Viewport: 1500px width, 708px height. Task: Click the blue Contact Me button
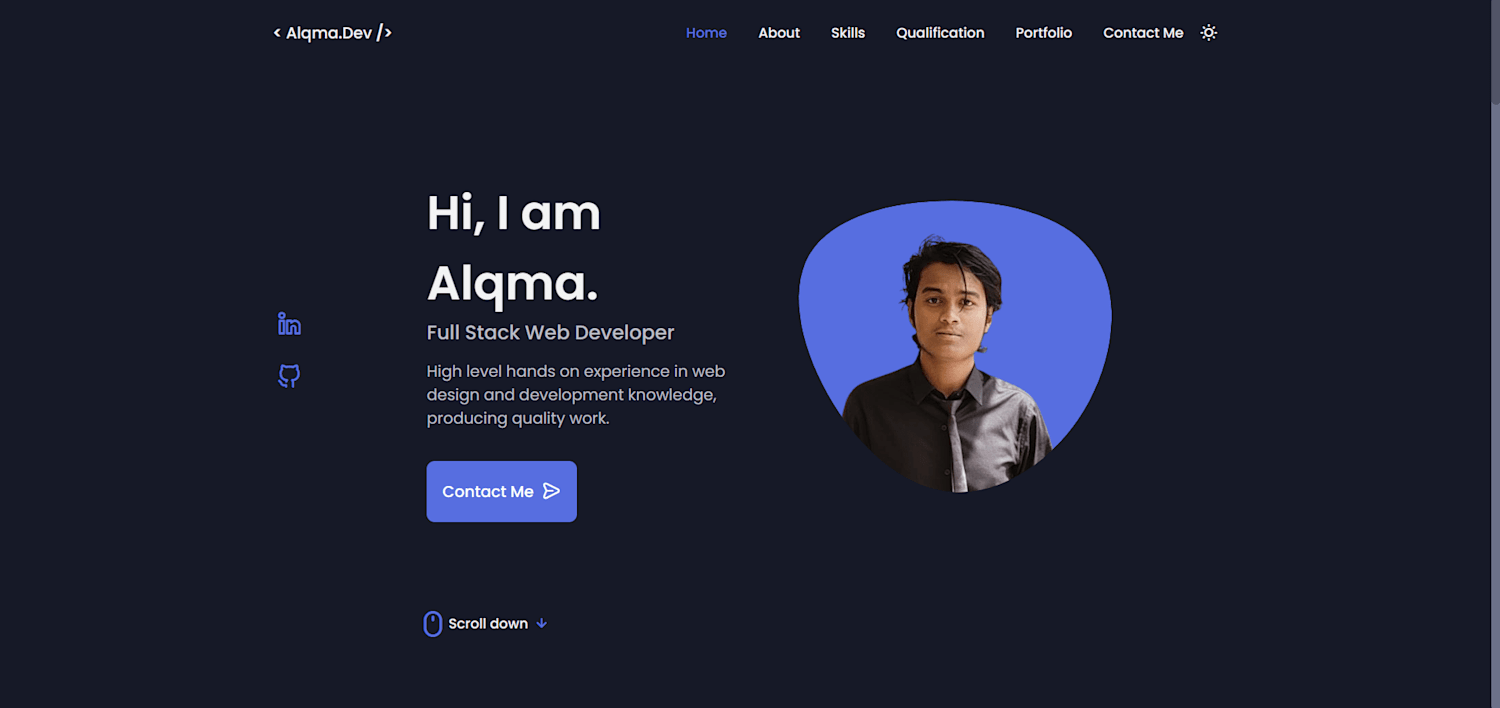point(502,491)
